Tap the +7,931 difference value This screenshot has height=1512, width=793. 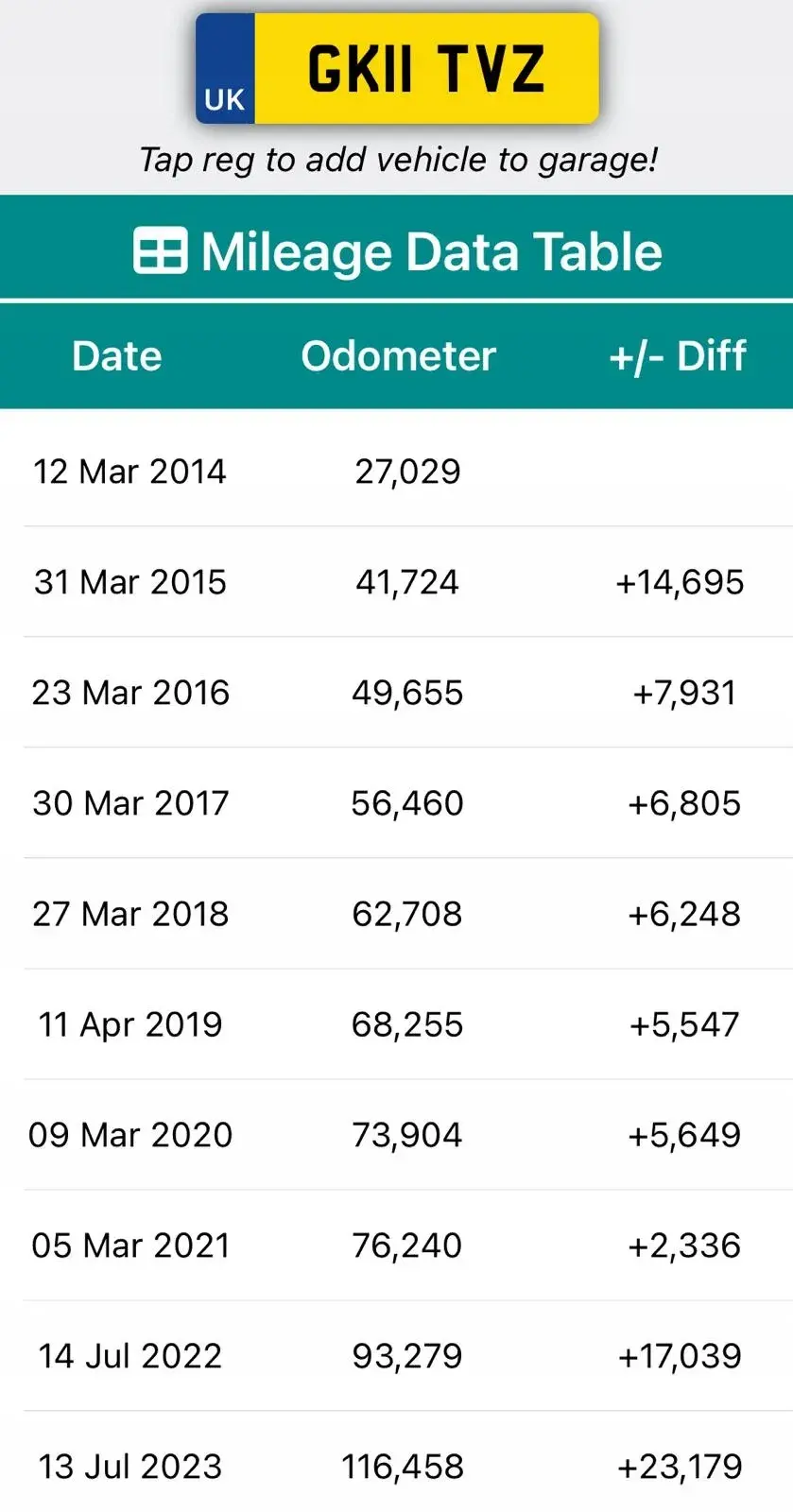point(683,692)
